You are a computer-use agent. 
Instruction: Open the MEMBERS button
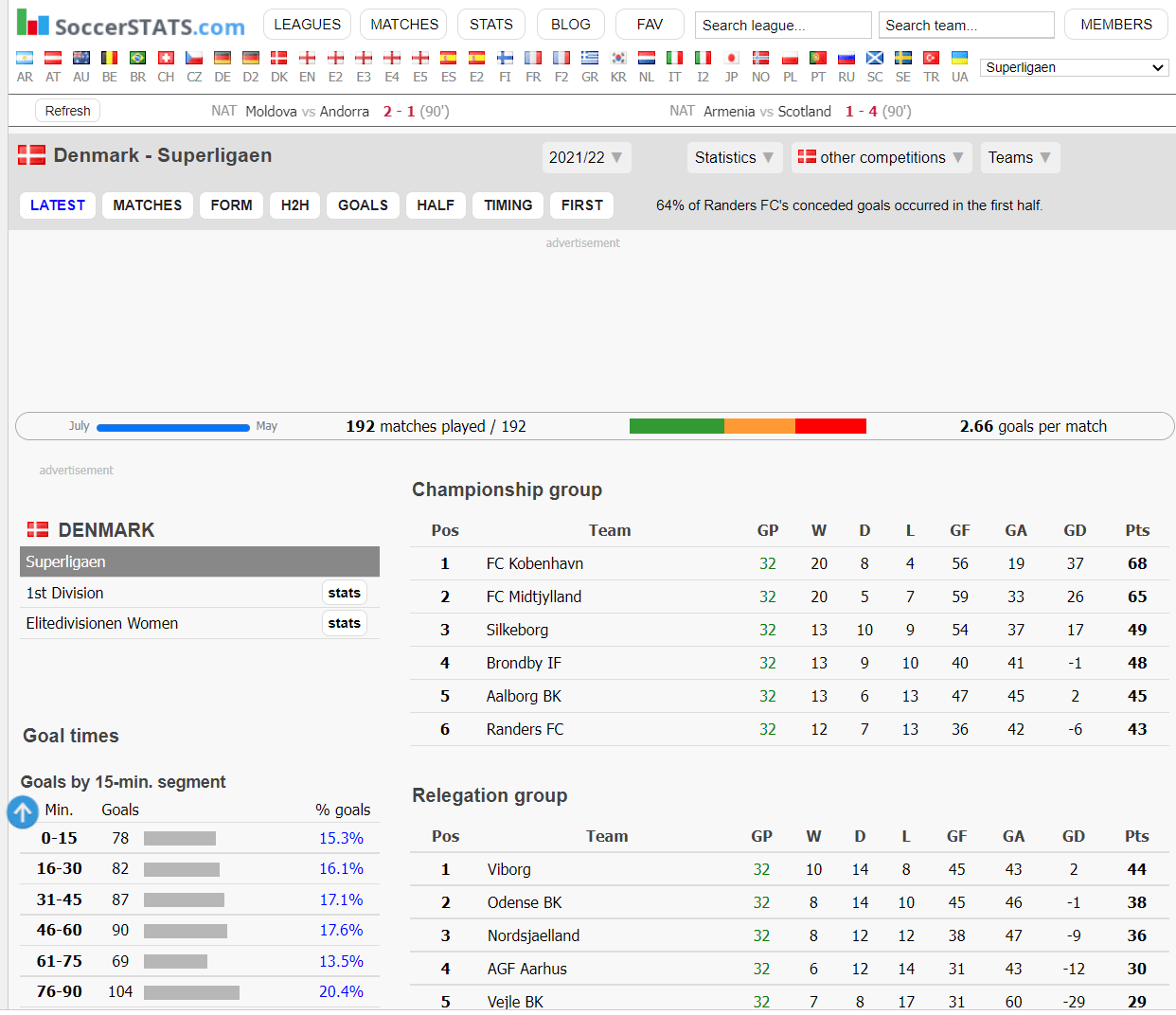pos(1116,25)
